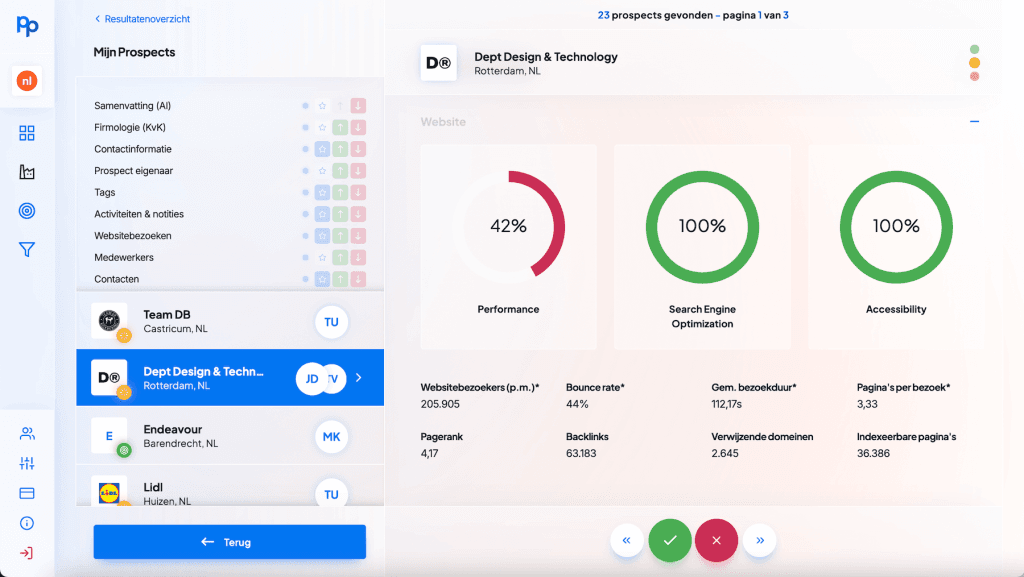Screen dimensions: 1024x577
Task: Click the red reject X button
Action: coord(716,541)
